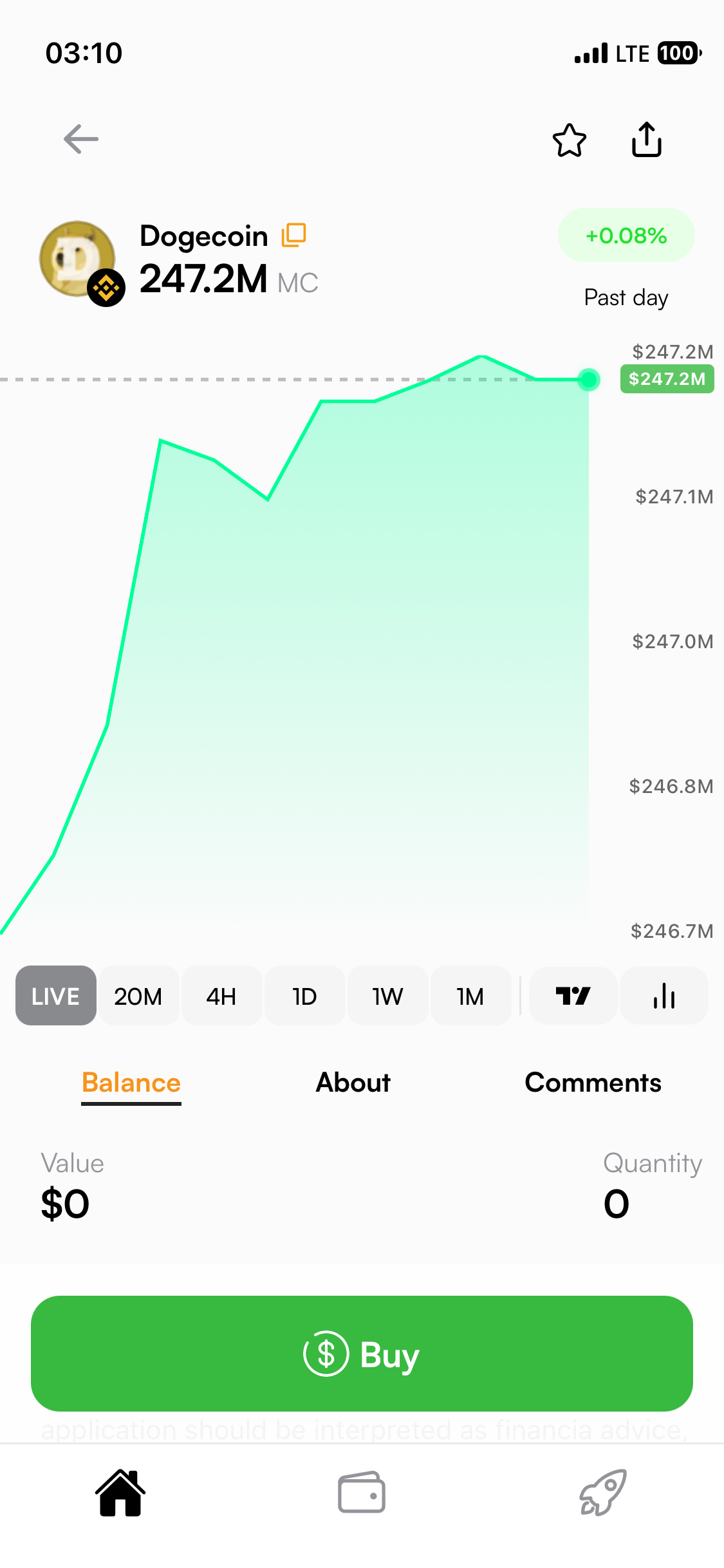Switch to bar chart view icon
724x1568 pixels.
(x=664, y=996)
